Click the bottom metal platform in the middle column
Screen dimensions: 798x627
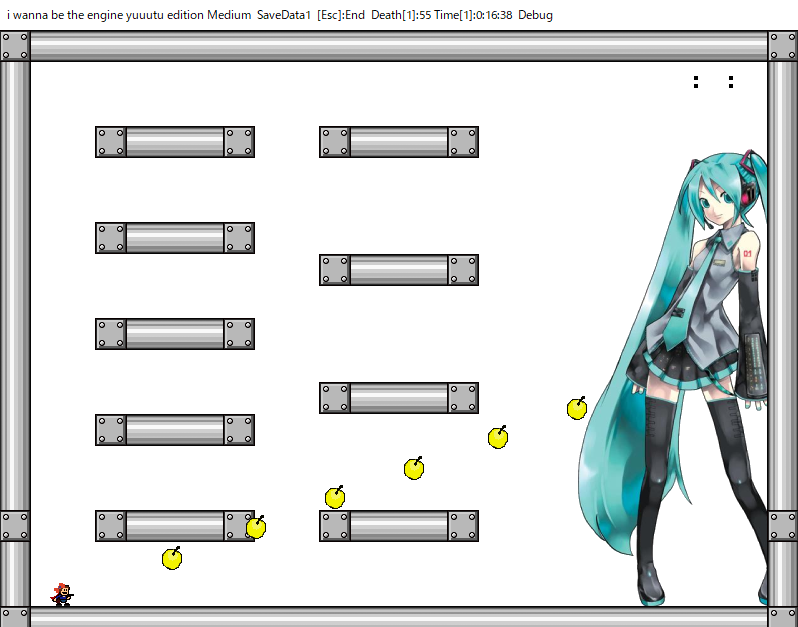point(399,526)
